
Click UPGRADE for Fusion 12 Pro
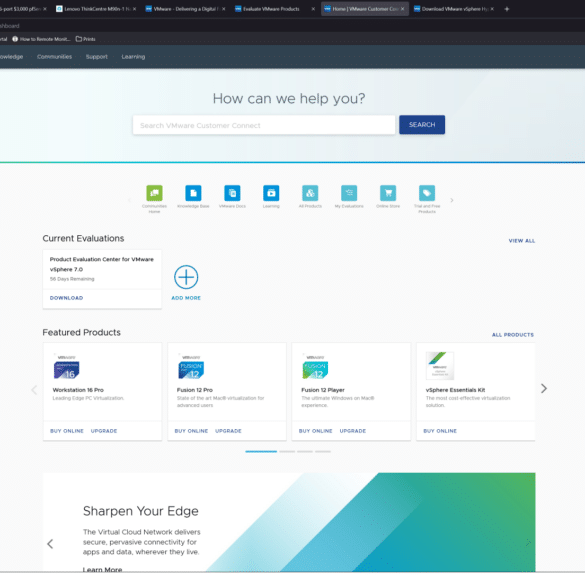tap(228, 431)
